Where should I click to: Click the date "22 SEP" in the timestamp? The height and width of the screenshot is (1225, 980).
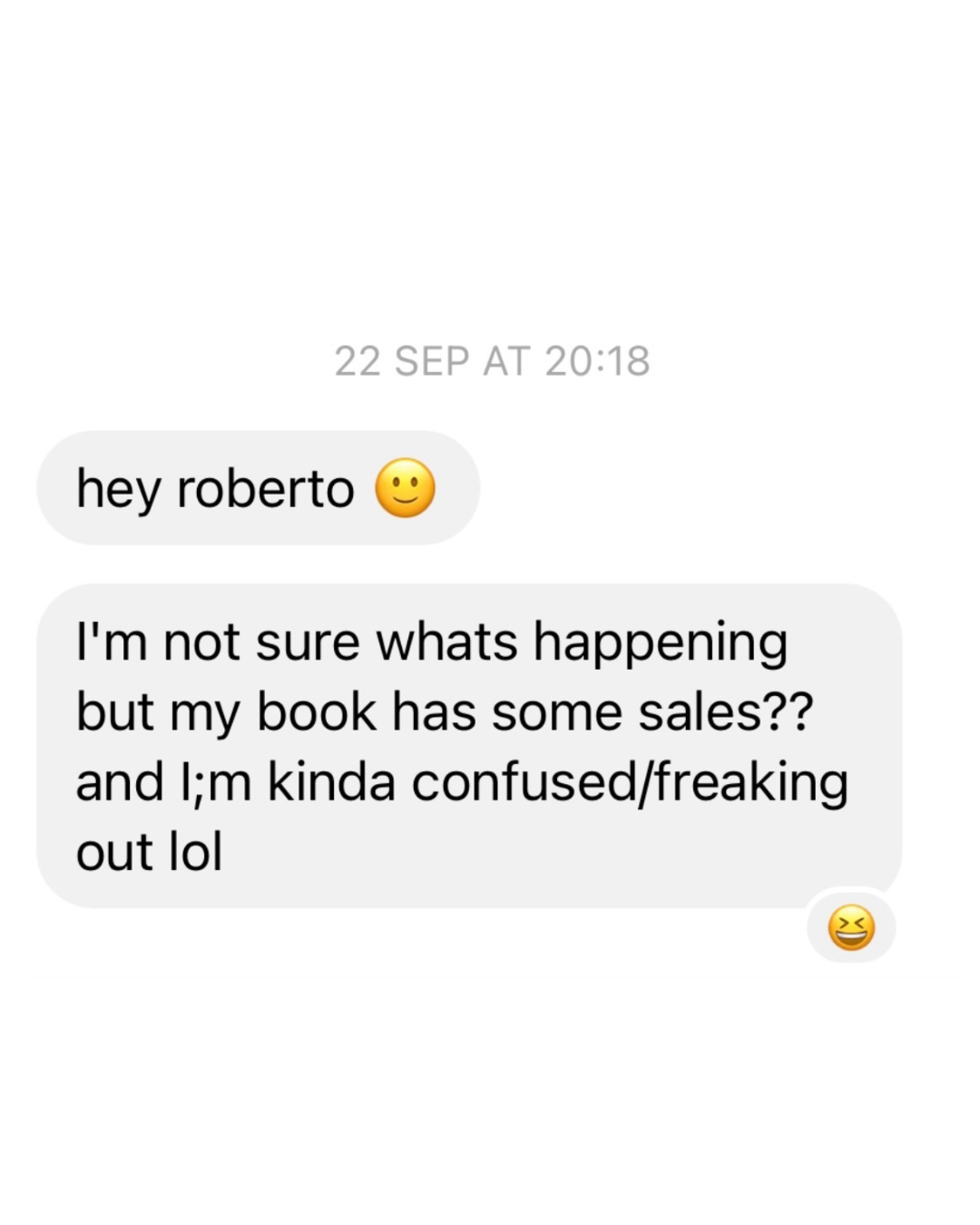click(401, 361)
